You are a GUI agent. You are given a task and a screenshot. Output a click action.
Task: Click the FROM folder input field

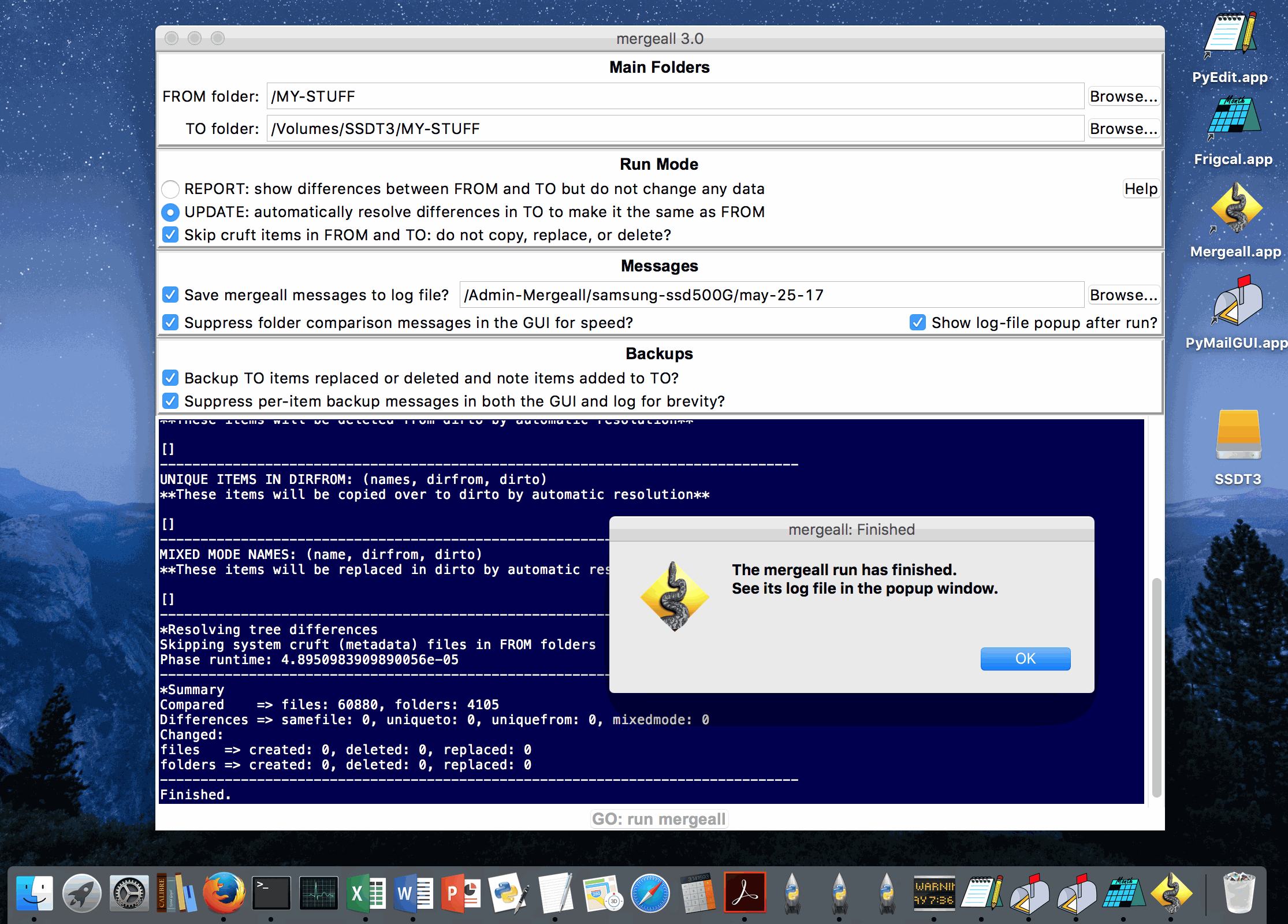coord(675,96)
